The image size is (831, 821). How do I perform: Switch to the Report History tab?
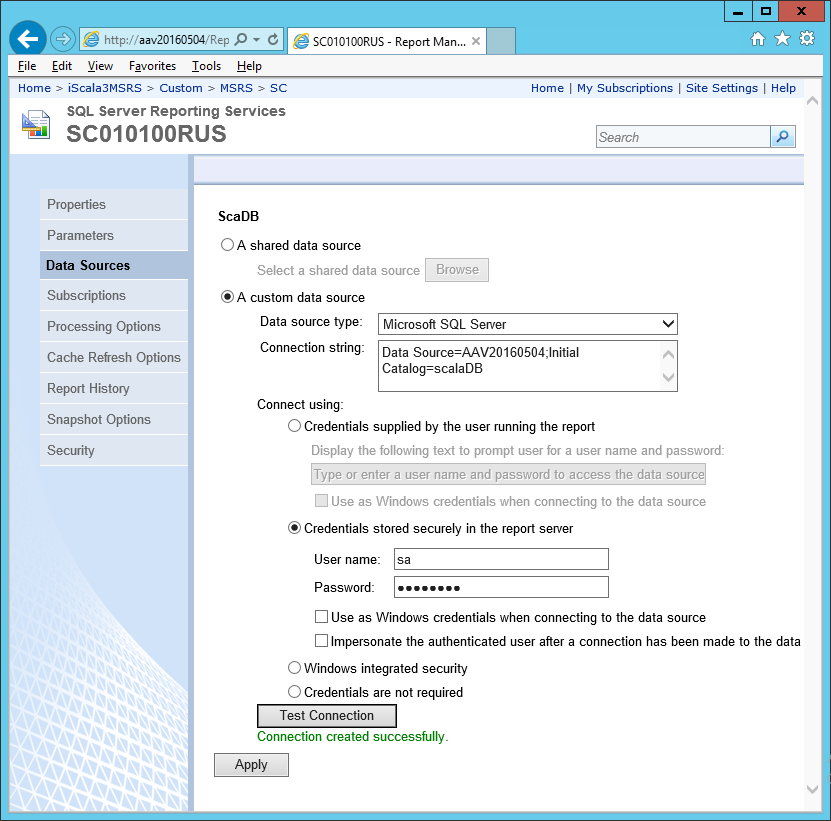114,389
